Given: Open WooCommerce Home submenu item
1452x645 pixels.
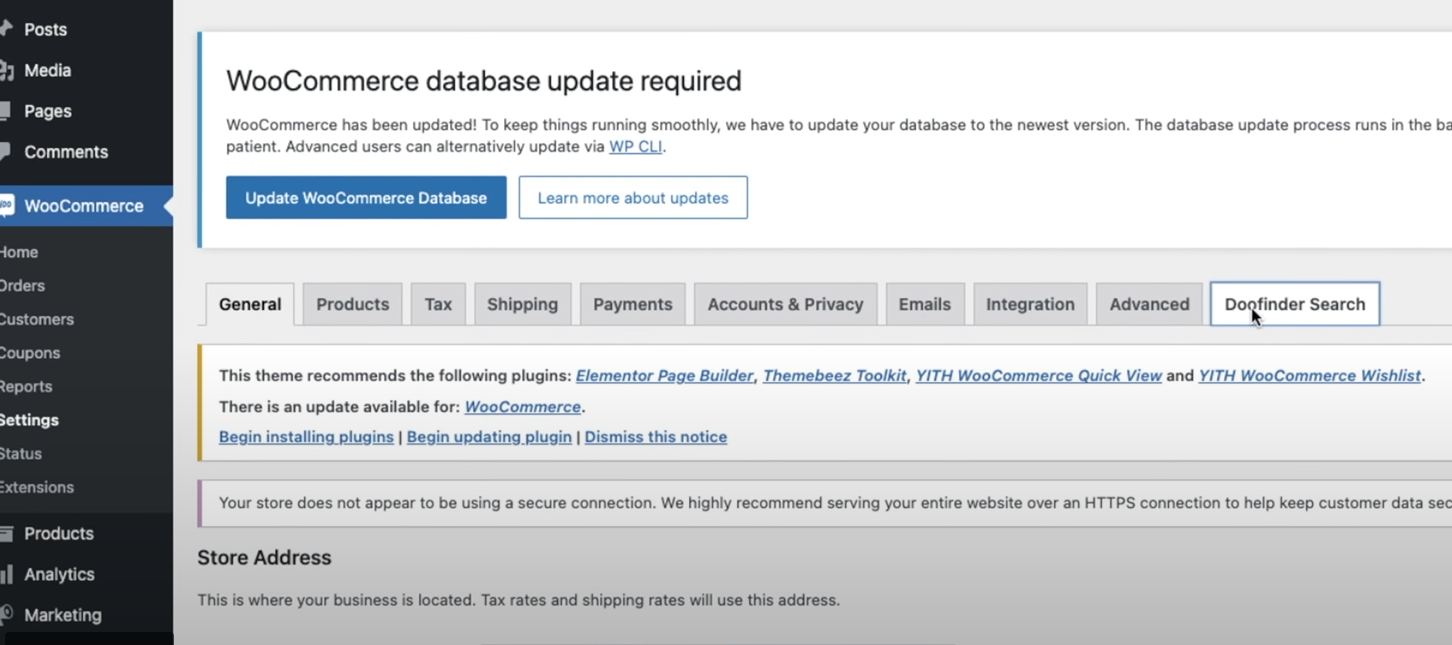Looking at the screenshot, I should coord(19,252).
